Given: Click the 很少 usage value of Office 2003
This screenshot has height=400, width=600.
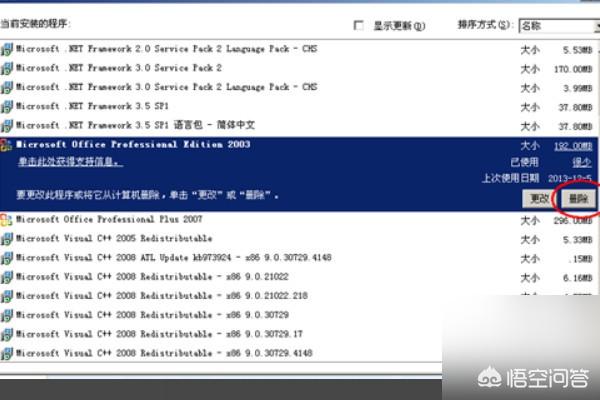Looking at the screenshot, I should [x=582, y=163].
